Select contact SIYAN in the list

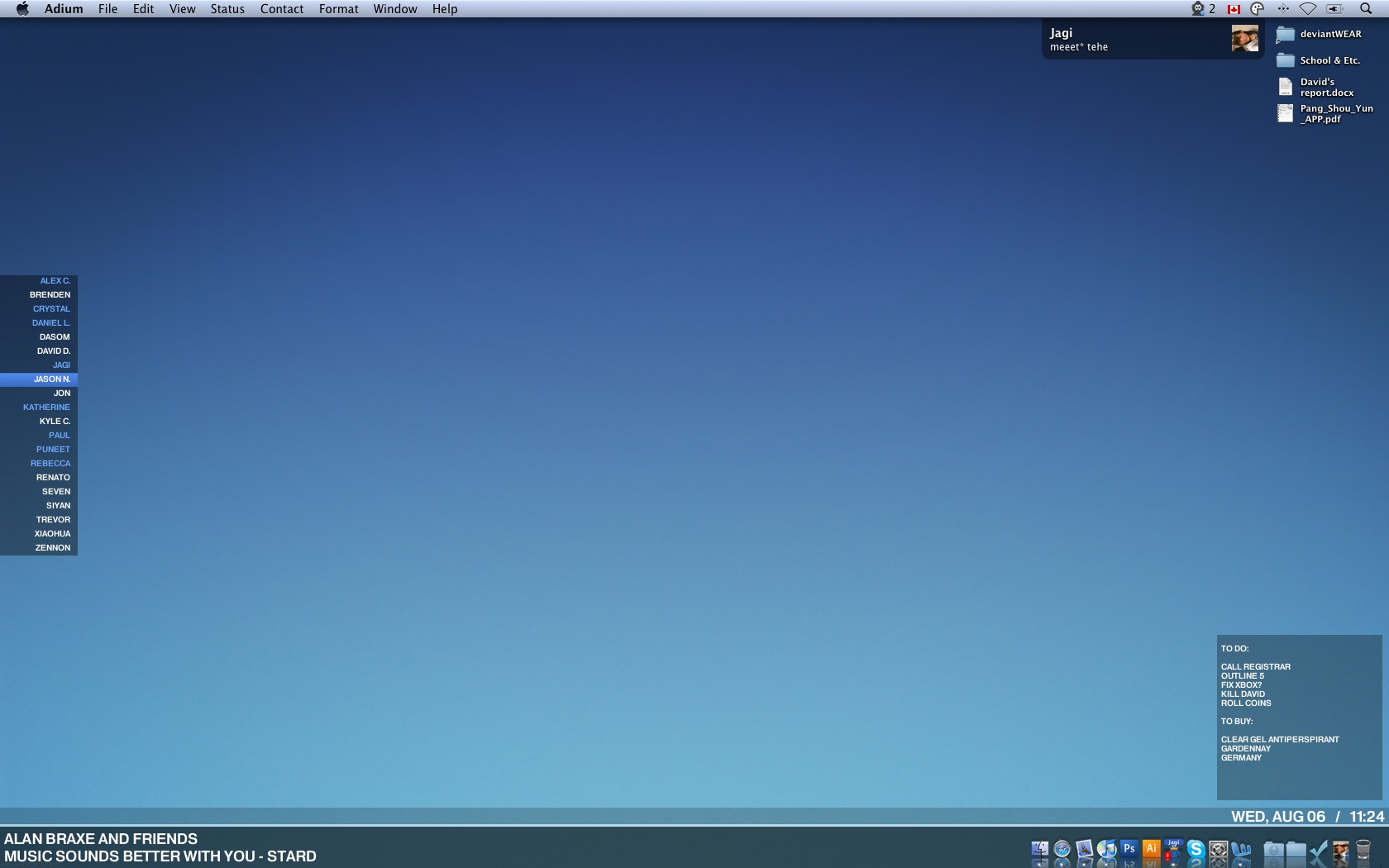39,506
